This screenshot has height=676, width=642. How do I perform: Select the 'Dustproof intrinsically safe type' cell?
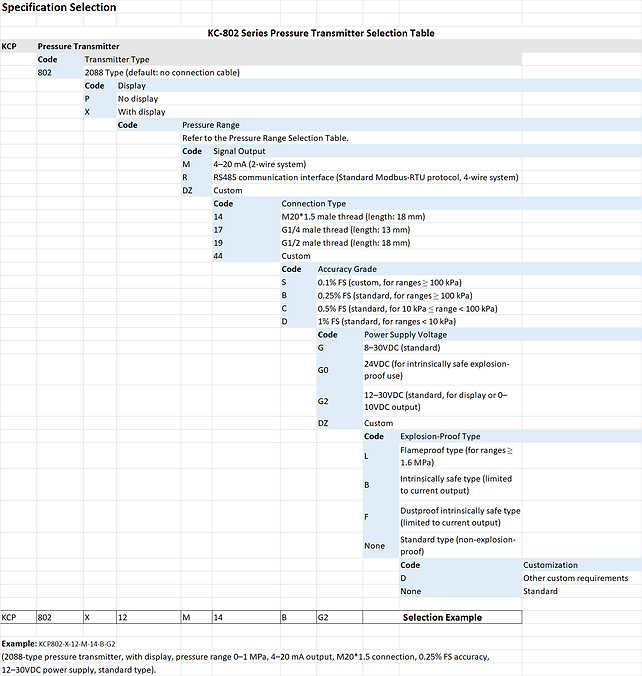click(x=460, y=516)
